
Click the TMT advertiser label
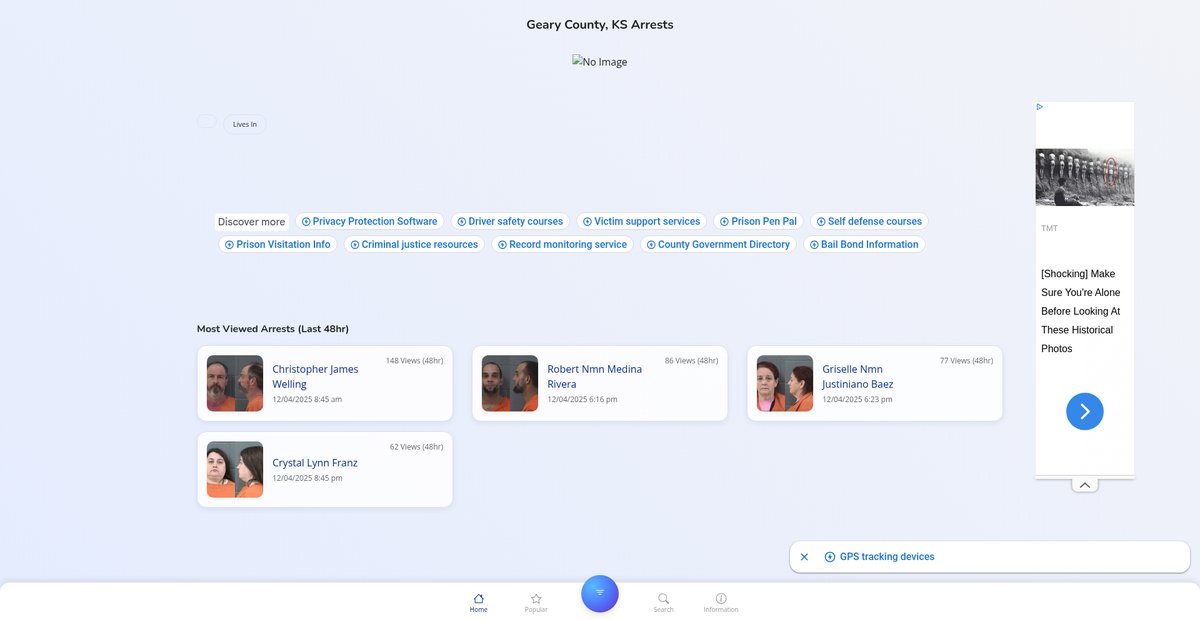[1049, 229]
